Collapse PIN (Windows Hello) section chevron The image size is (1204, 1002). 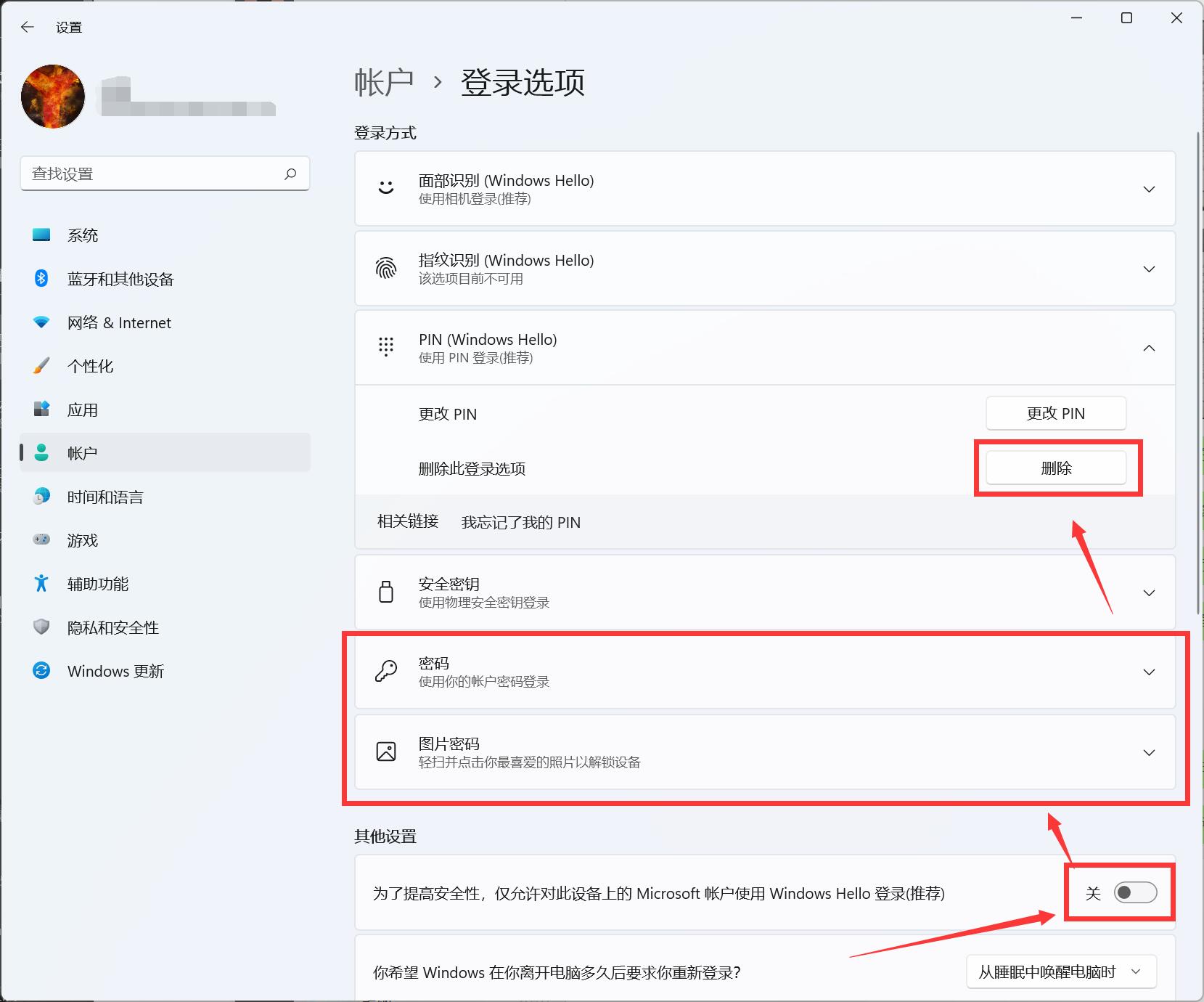(x=1149, y=348)
